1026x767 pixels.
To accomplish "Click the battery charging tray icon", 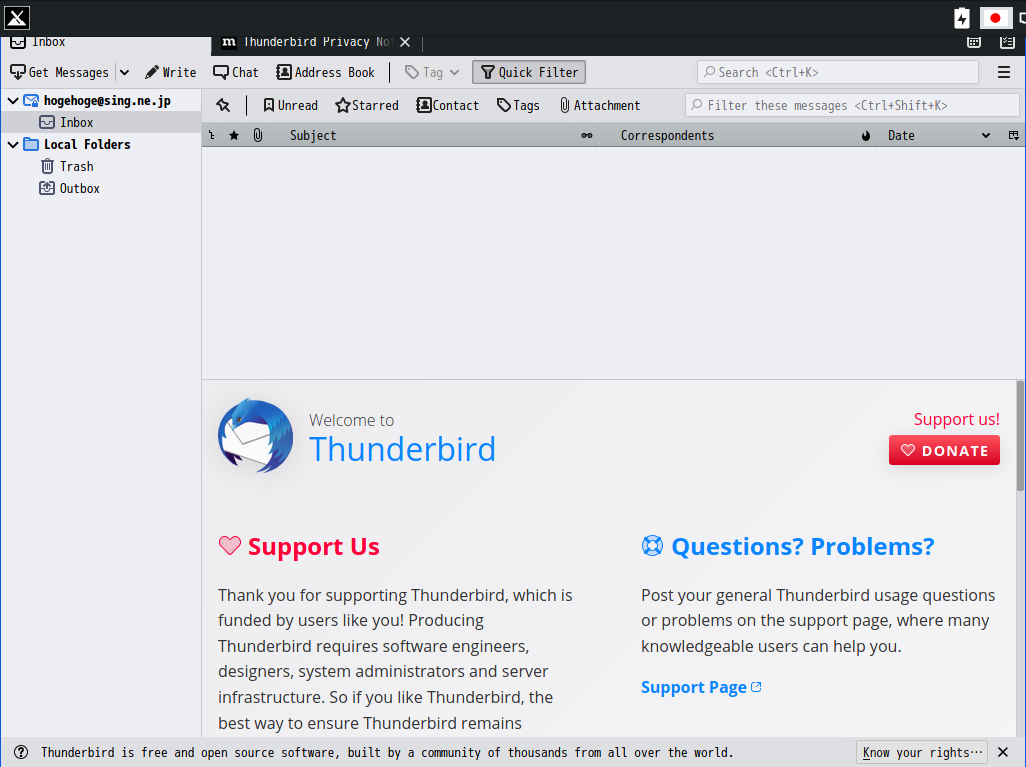I will click(961, 18).
